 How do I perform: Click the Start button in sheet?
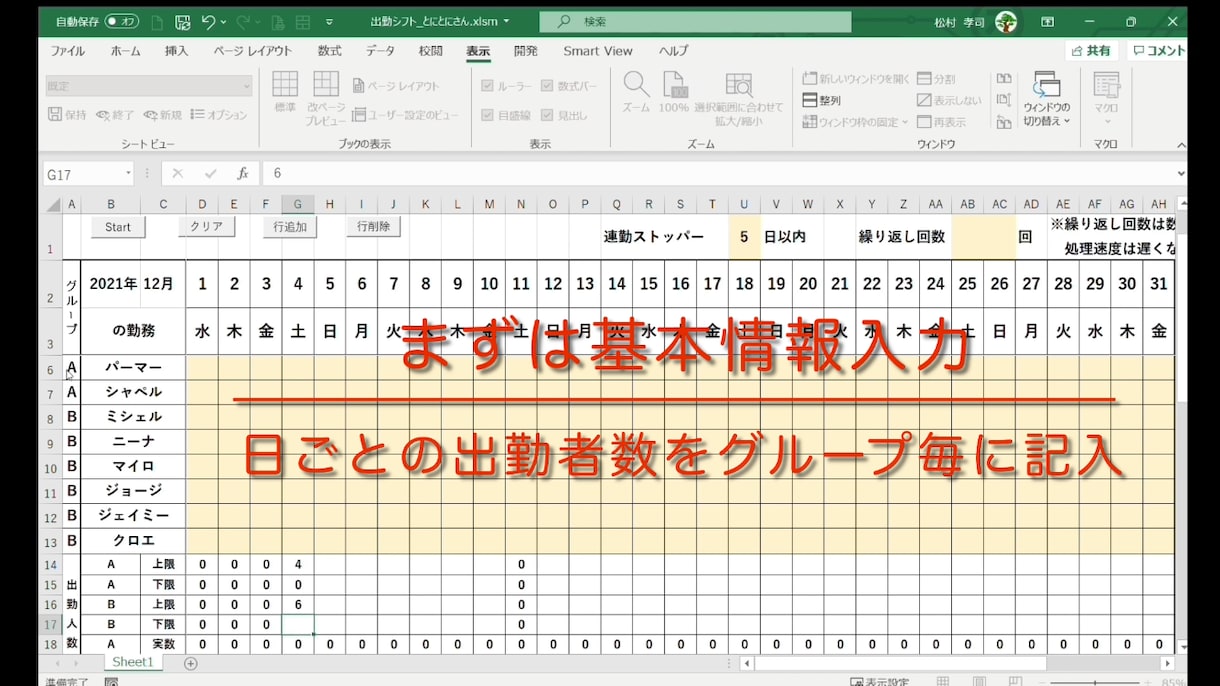(x=118, y=227)
